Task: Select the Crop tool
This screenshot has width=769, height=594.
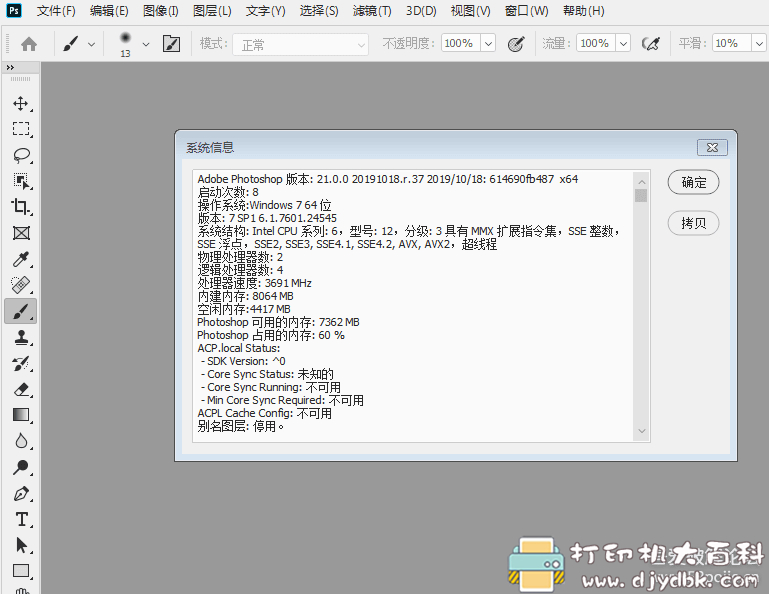Action: [21, 207]
